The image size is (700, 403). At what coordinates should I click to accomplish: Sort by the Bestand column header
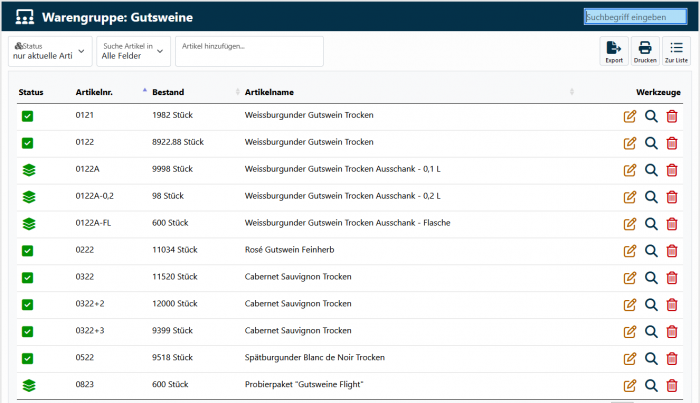(x=168, y=92)
